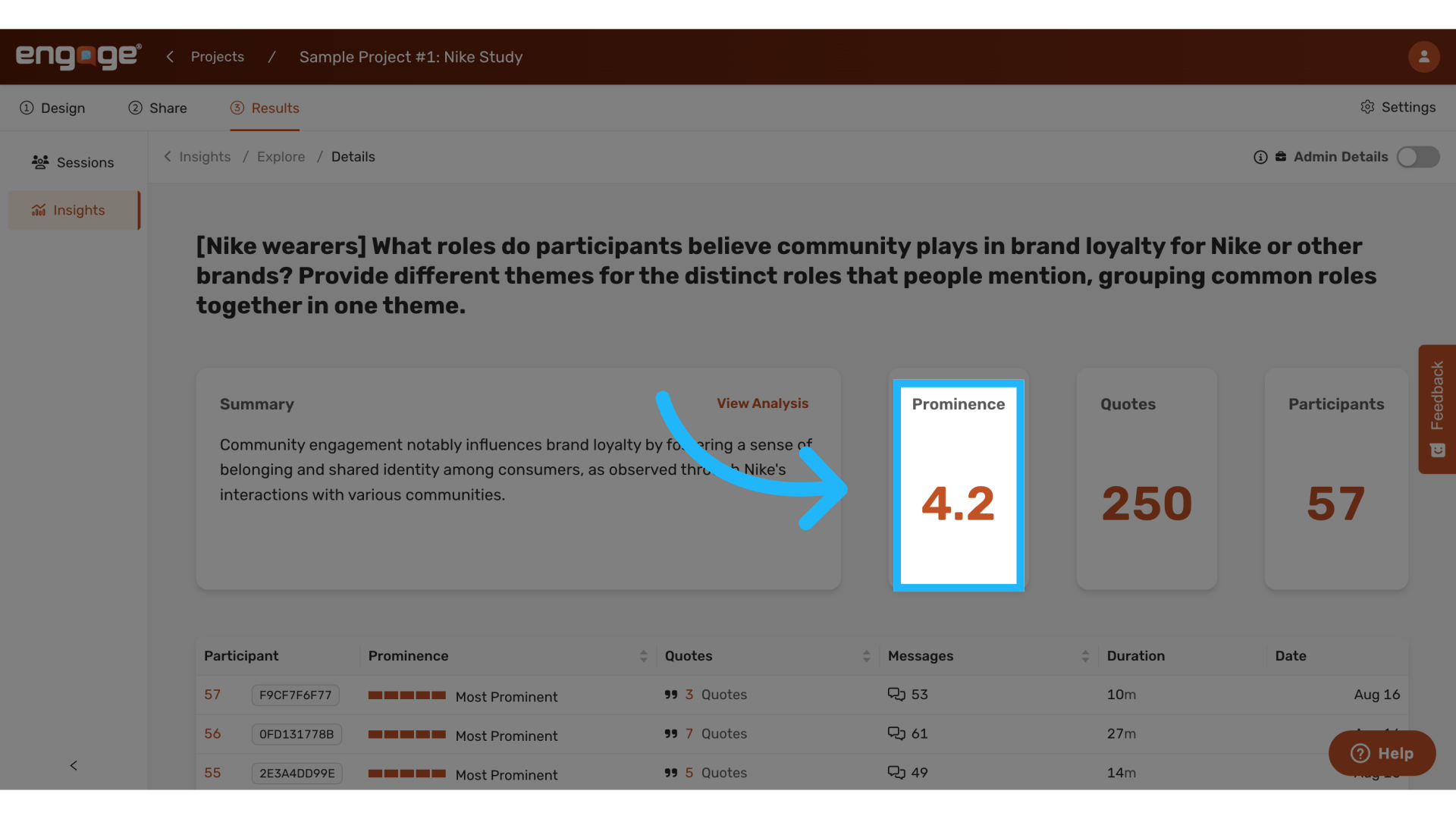
Task: Click the quote icon for participant 55
Action: [671, 773]
